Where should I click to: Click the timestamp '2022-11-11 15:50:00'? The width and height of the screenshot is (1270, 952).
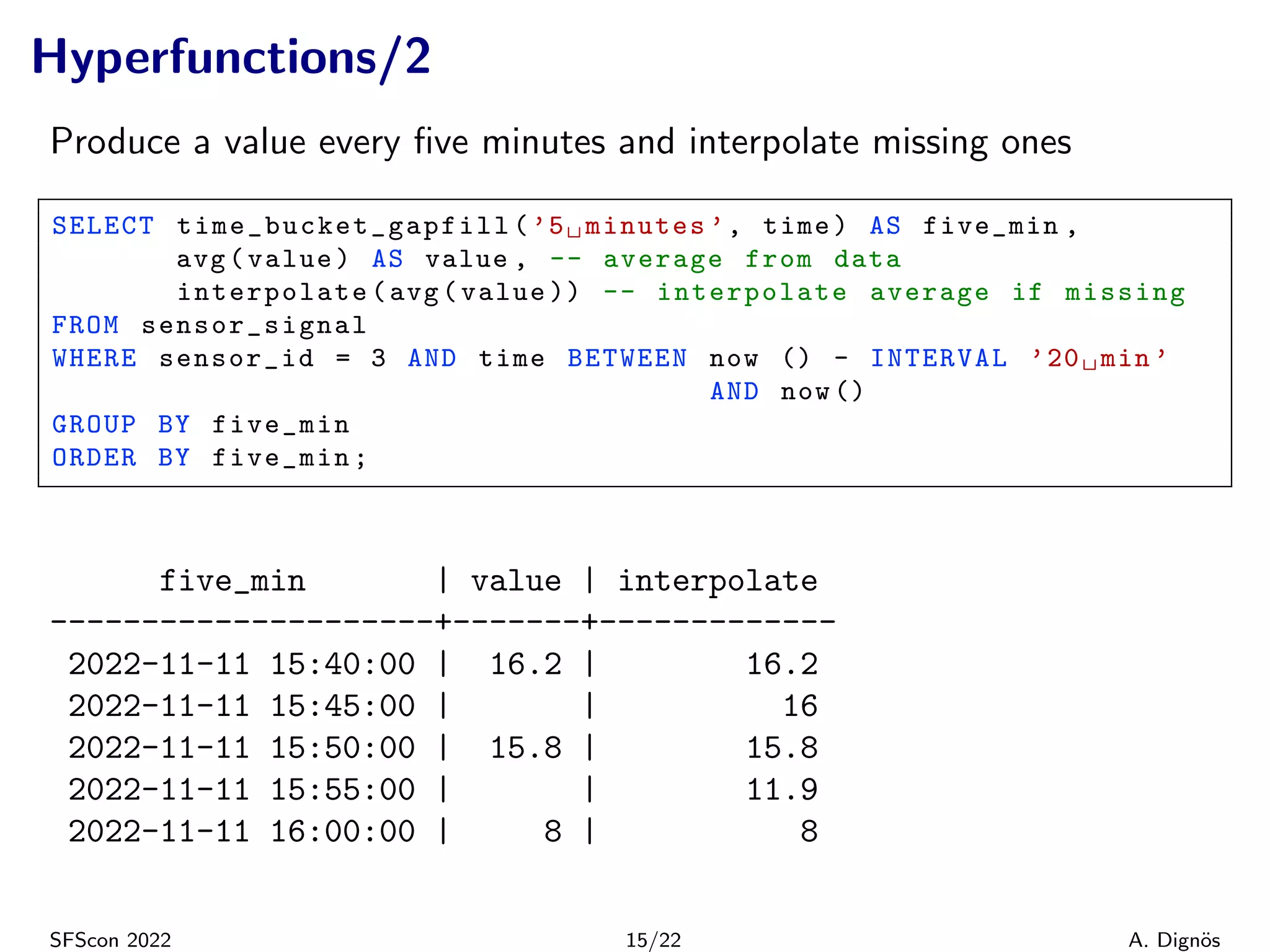pos(241,747)
